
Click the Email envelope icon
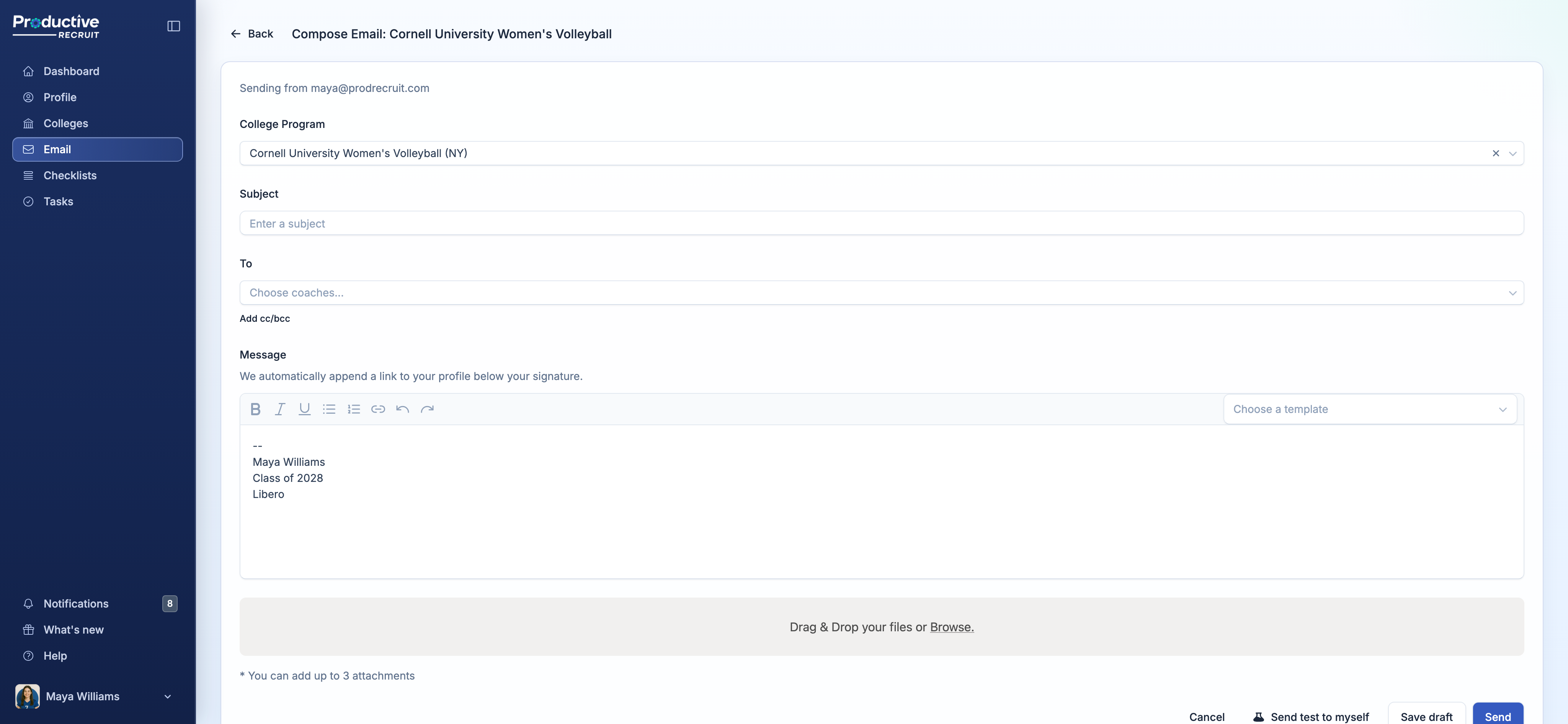point(28,149)
